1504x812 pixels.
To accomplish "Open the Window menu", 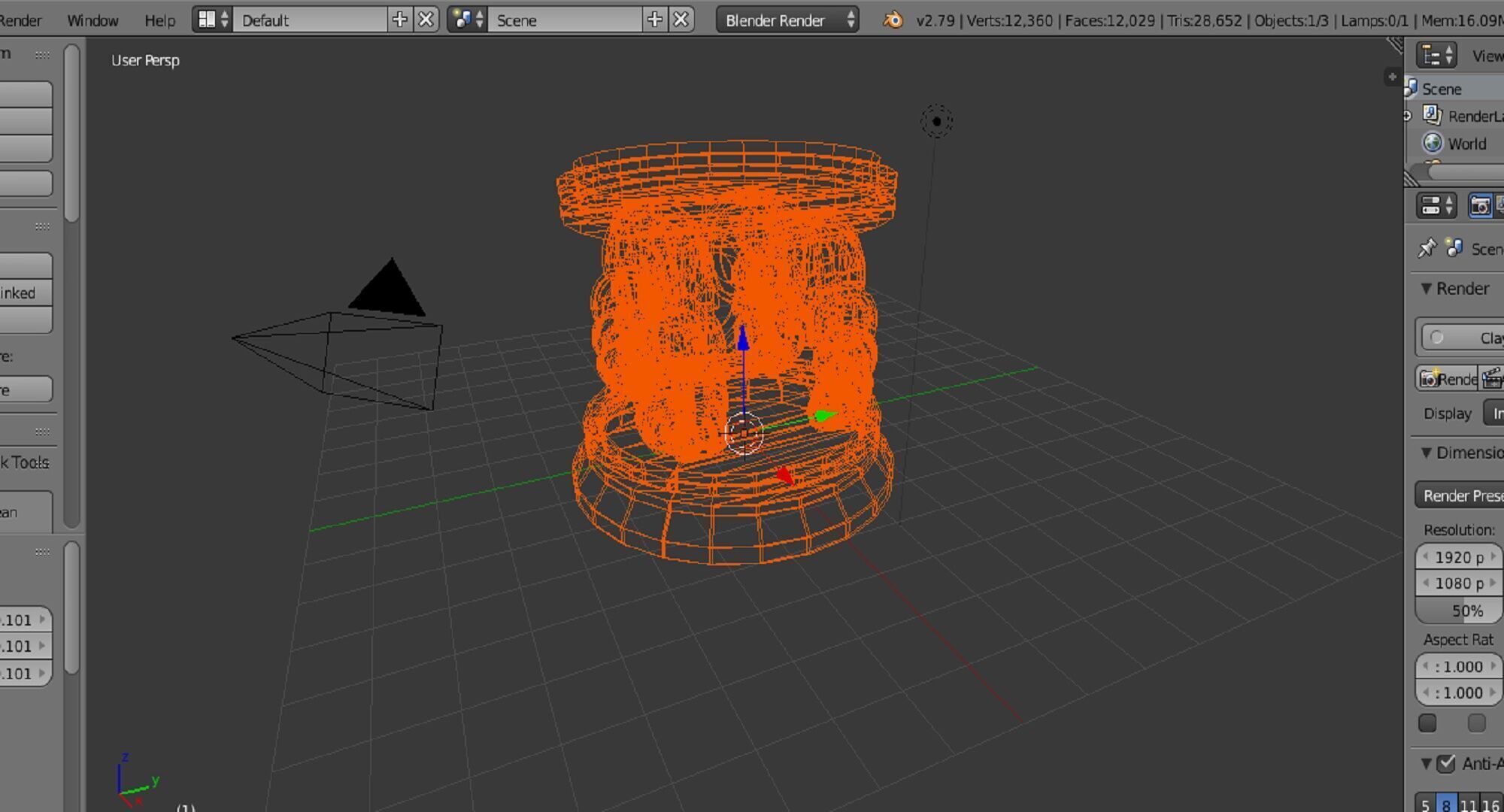I will coord(92,20).
